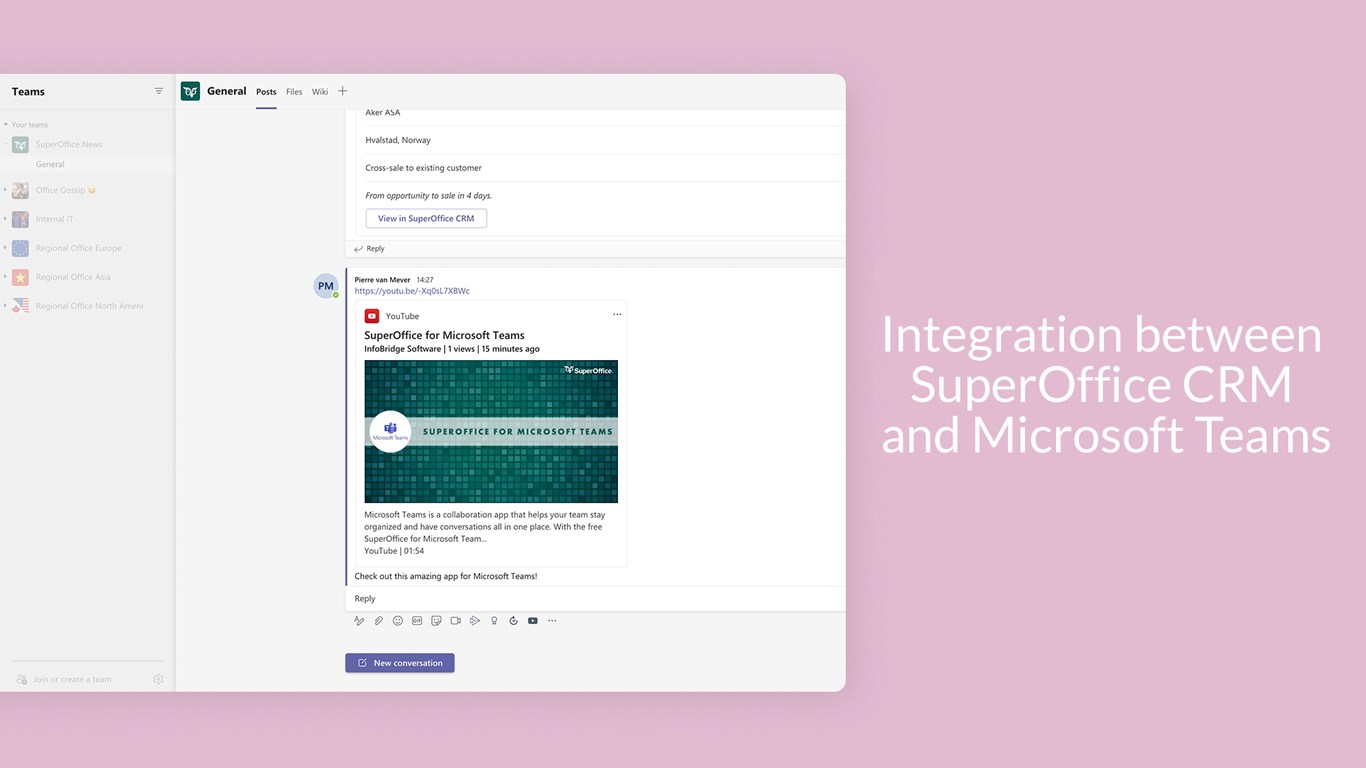Expand the Internal IT team

pos(5,219)
